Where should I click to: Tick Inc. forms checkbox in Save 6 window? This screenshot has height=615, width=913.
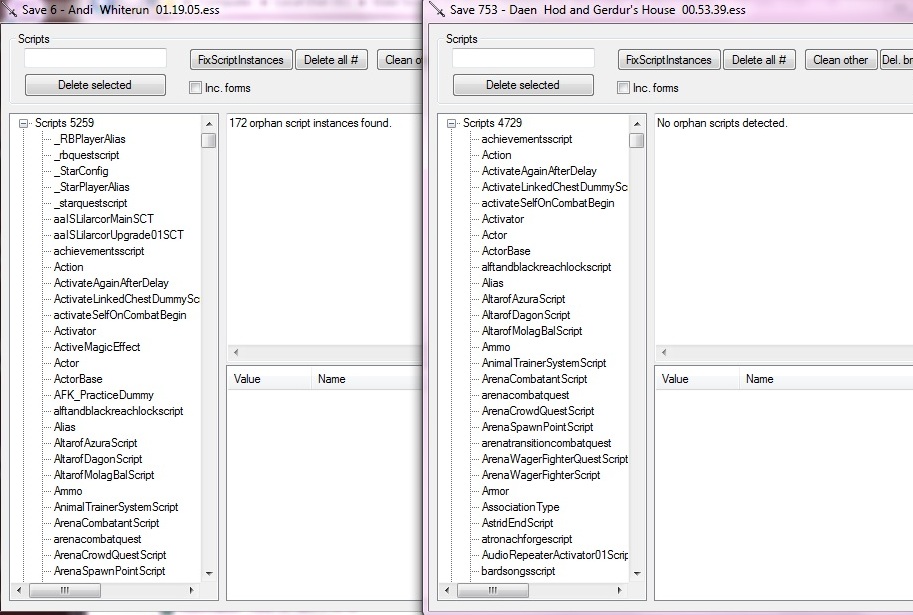coord(195,88)
